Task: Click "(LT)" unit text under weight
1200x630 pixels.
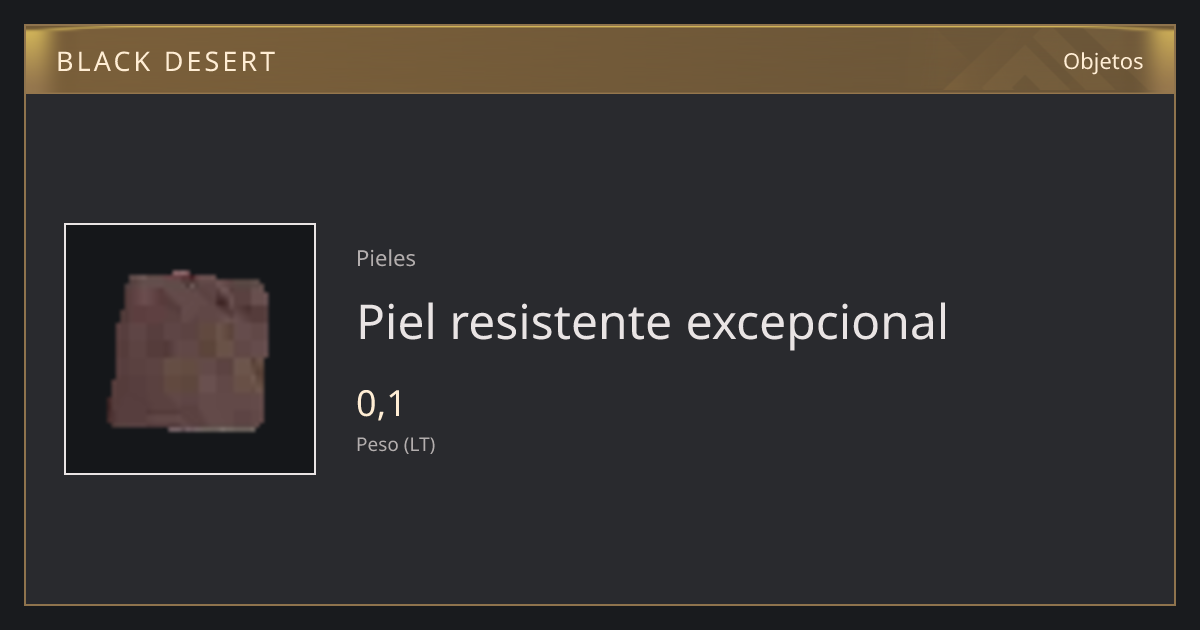Action: click(x=420, y=445)
